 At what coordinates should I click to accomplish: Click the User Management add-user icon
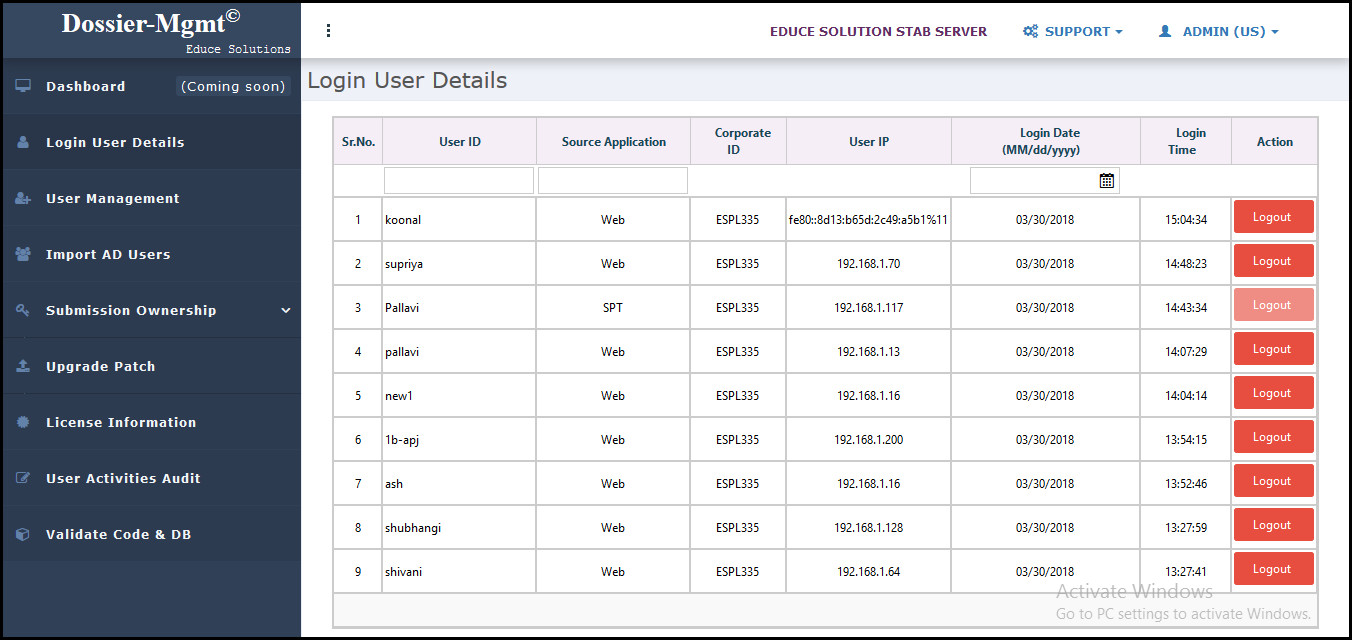click(23, 198)
